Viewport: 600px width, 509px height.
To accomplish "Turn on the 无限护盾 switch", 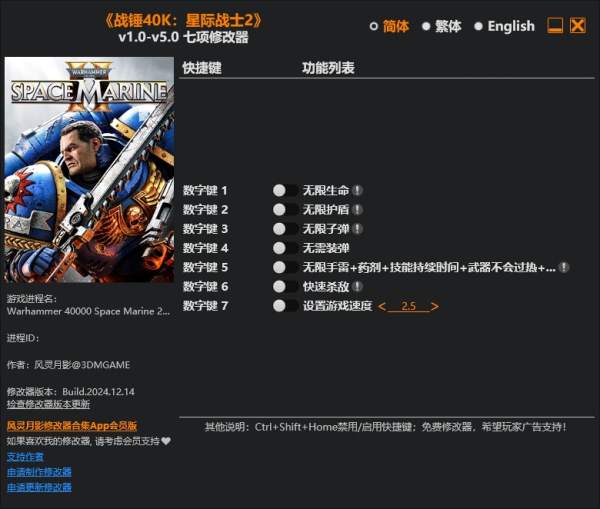I will click(283, 210).
